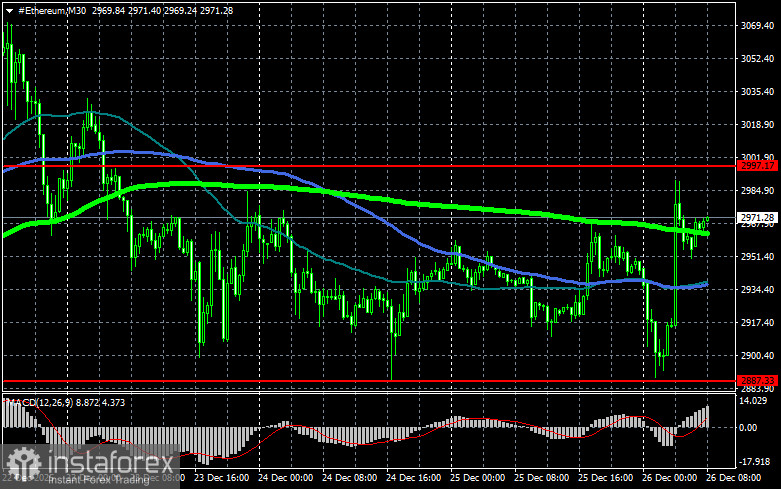Screen dimensions: 781x489
Task: Click the 23 Dec 16:00 time label
Action: point(222,478)
